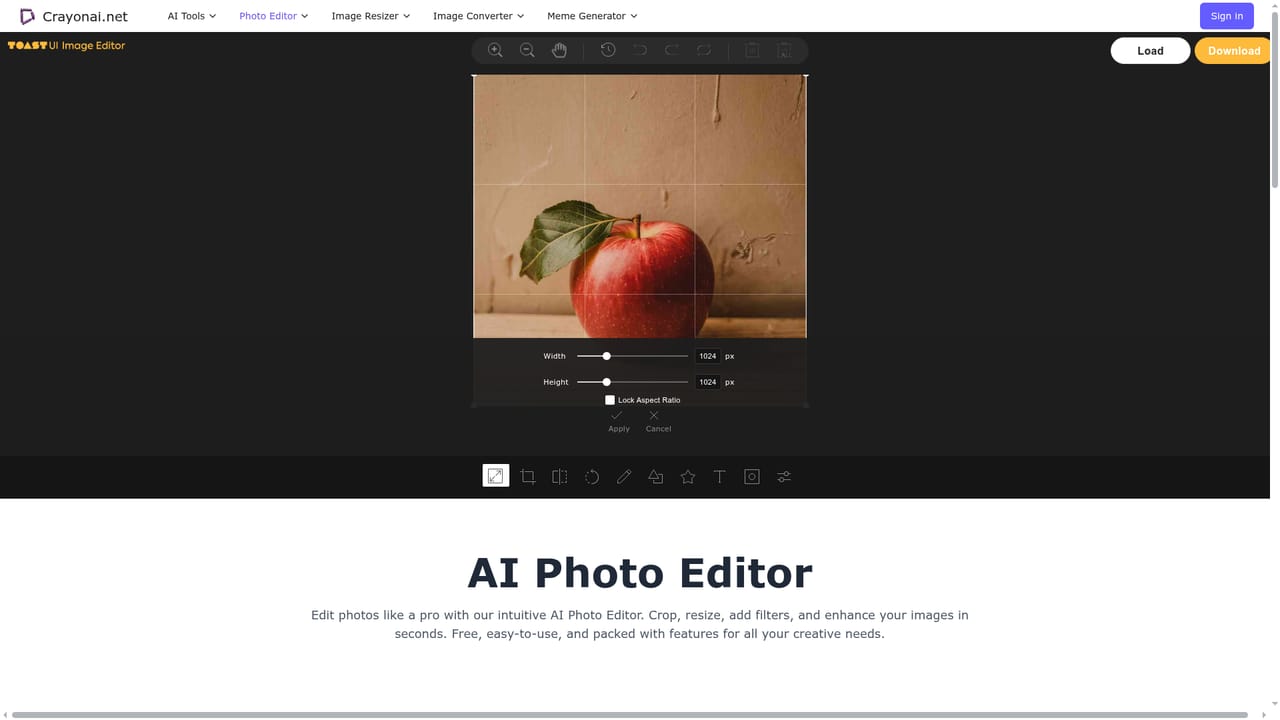This screenshot has width=1280, height=720.
Task: Expand the Meme Generator dropdown menu
Action: coord(592,16)
